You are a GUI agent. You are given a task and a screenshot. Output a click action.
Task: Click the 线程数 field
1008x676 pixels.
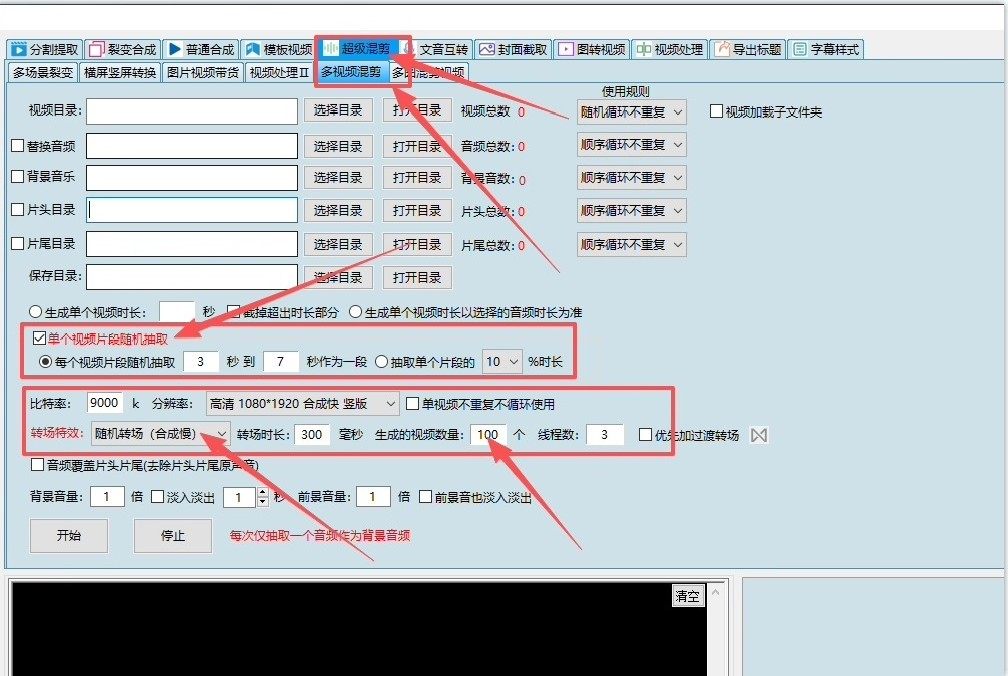pyautogui.click(x=605, y=434)
